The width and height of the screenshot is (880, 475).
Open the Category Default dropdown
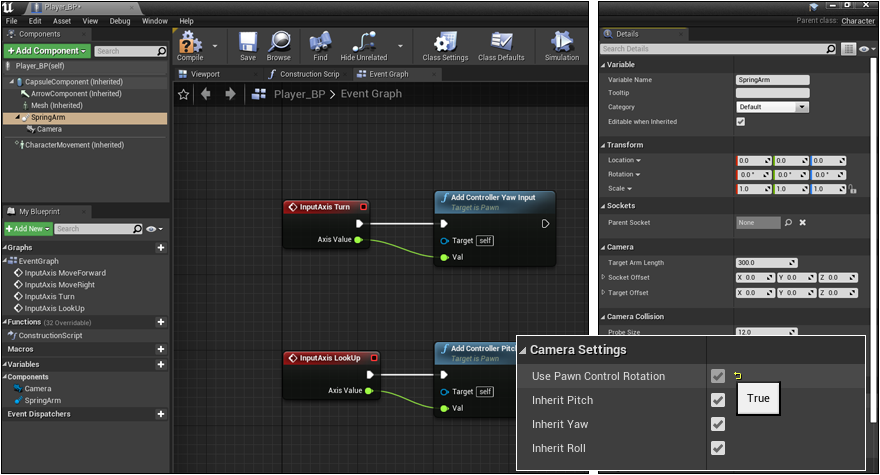click(x=772, y=107)
